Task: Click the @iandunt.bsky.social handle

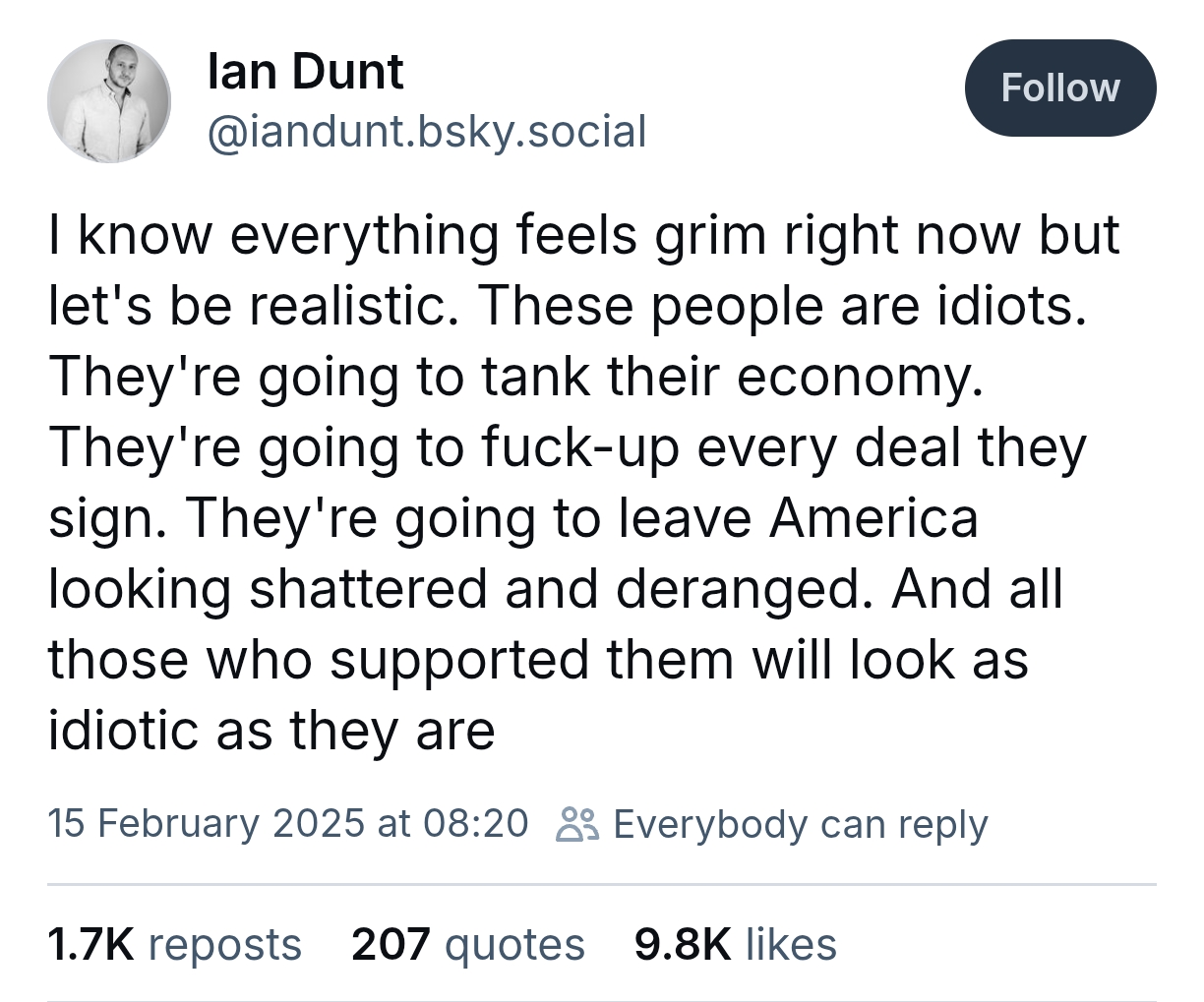Action: [x=427, y=131]
